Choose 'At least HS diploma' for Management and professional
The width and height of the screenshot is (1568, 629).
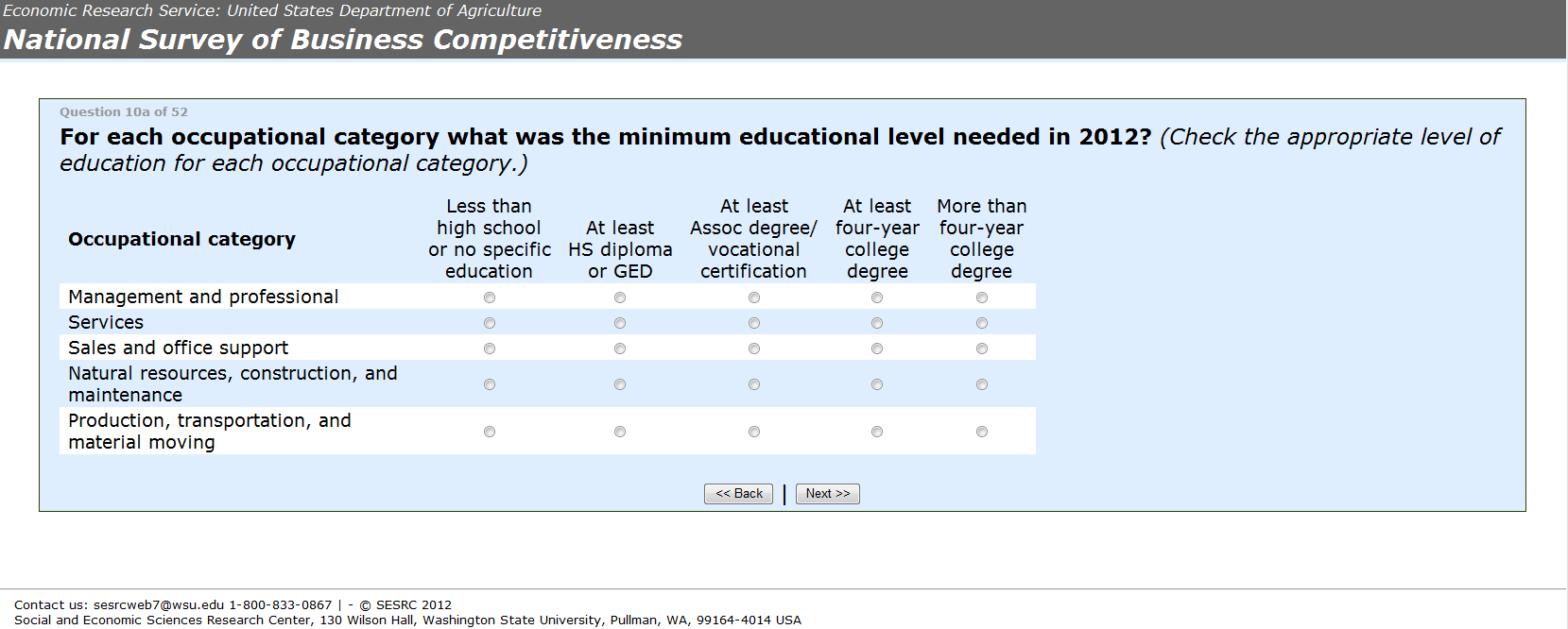[620, 297]
